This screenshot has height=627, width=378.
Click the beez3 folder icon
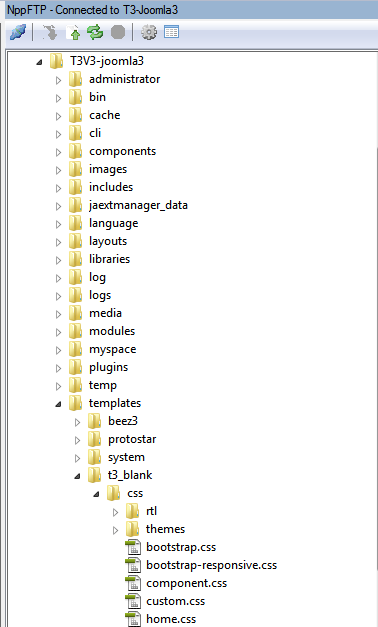(94, 421)
